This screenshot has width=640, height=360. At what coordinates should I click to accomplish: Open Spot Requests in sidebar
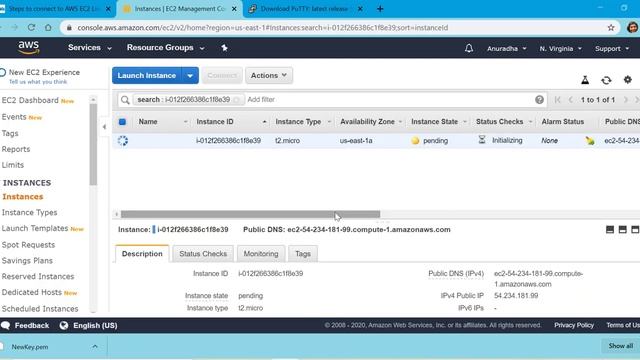(x=28, y=245)
